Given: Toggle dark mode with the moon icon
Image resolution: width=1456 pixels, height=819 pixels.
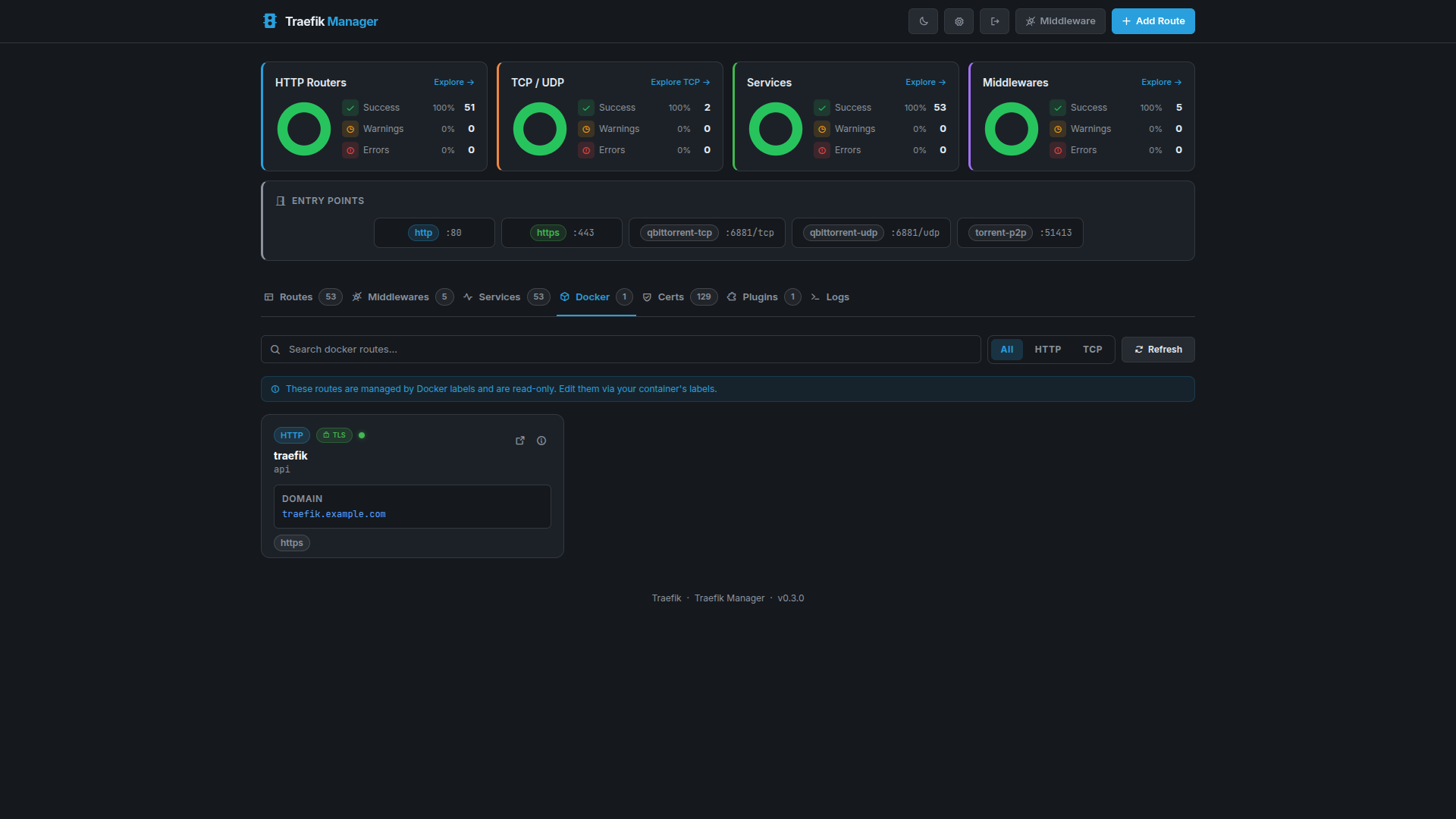Looking at the screenshot, I should pos(922,21).
